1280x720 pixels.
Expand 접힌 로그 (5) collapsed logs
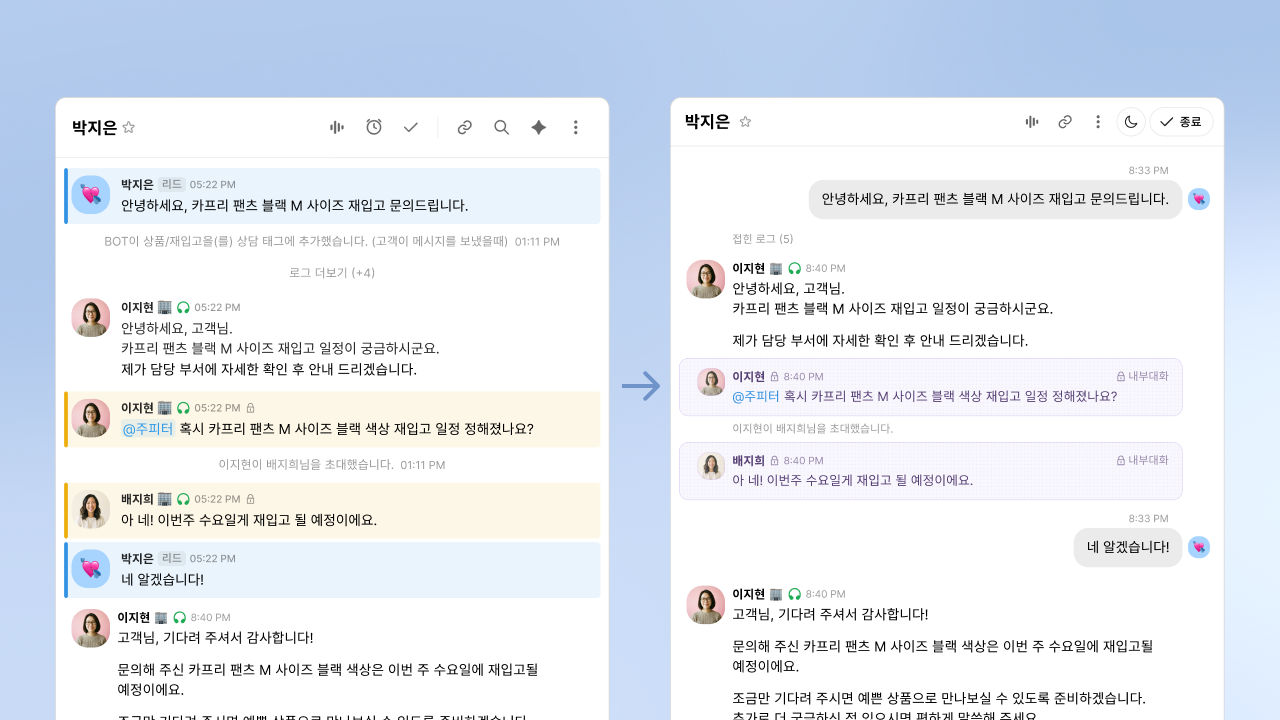[x=763, y=239]
